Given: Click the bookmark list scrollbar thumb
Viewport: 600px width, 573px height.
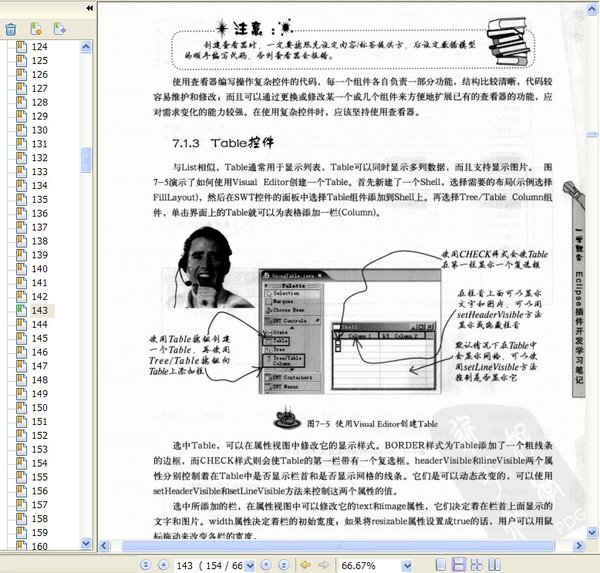Looking at the screenshot, I should click(86, 160).
